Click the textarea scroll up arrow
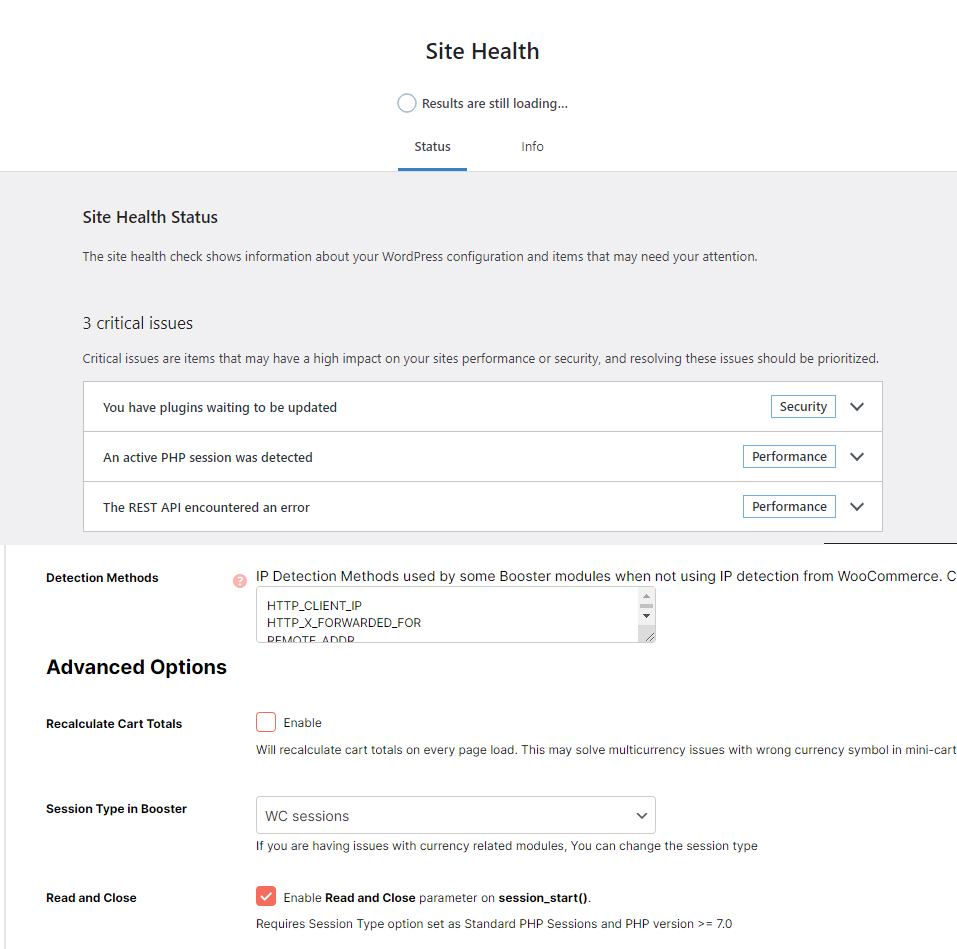This screenshot has height=949, width=957. tap(646, 596)
